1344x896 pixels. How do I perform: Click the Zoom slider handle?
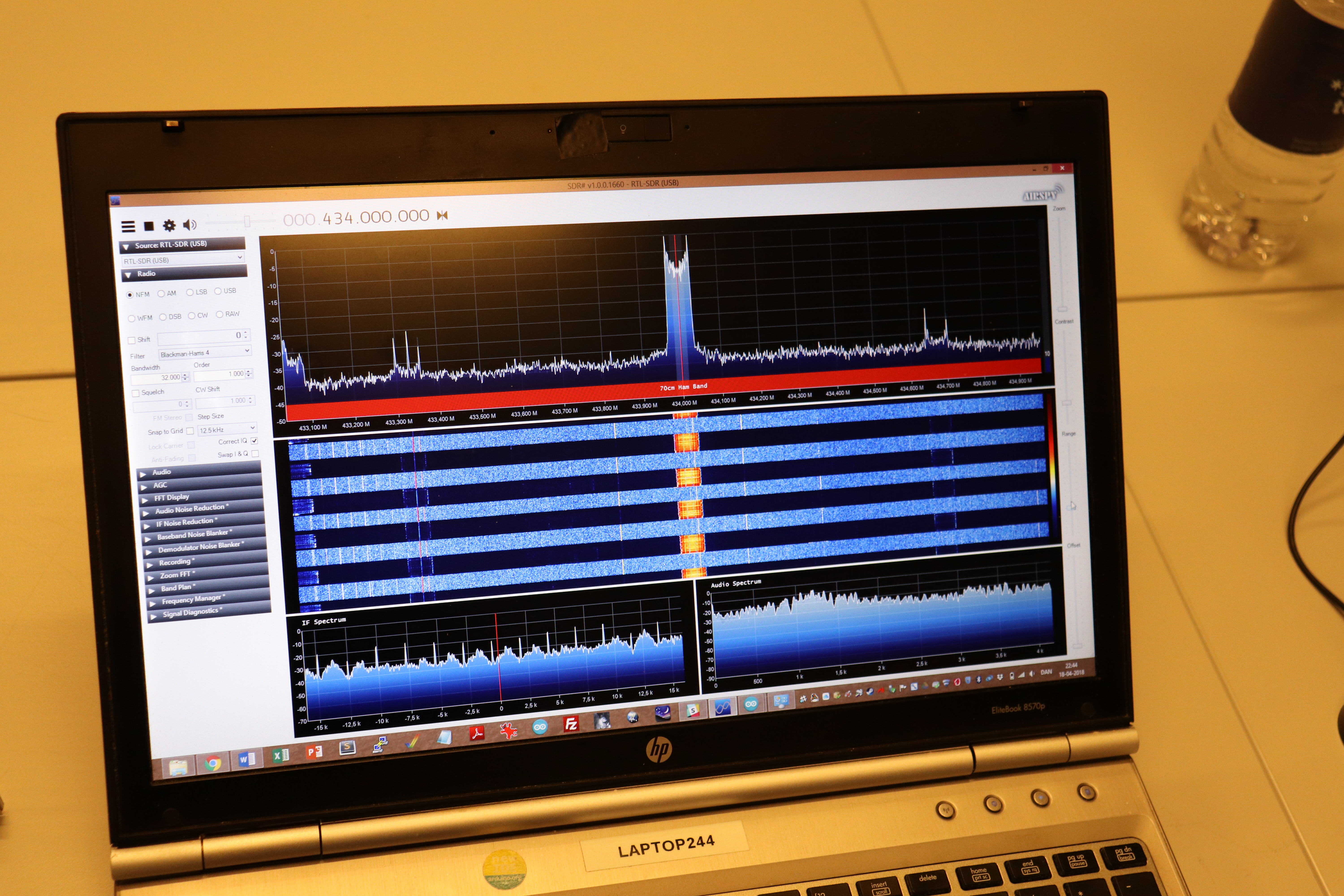click(1063, 309)
